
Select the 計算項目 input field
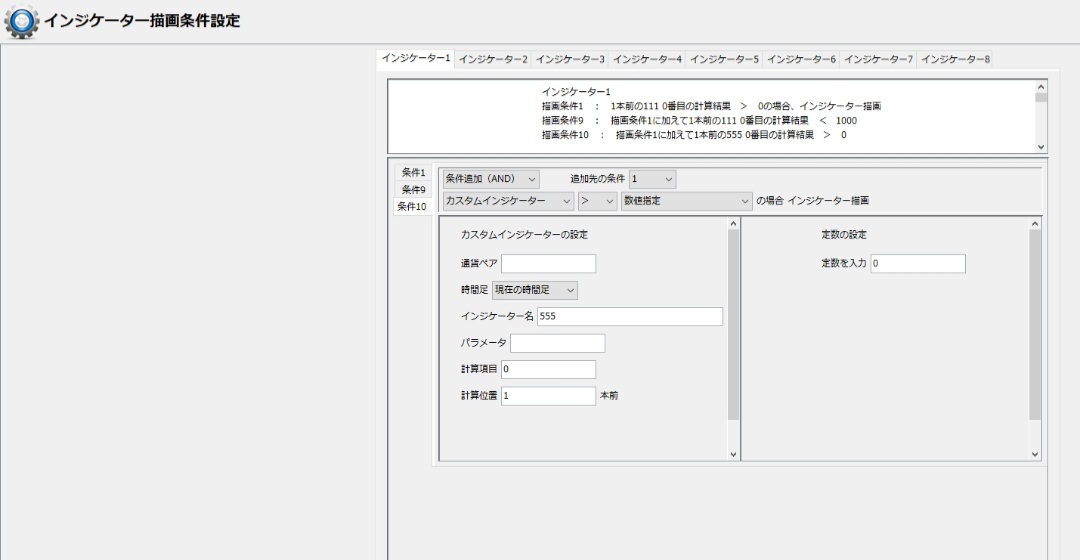coord(548,370)
